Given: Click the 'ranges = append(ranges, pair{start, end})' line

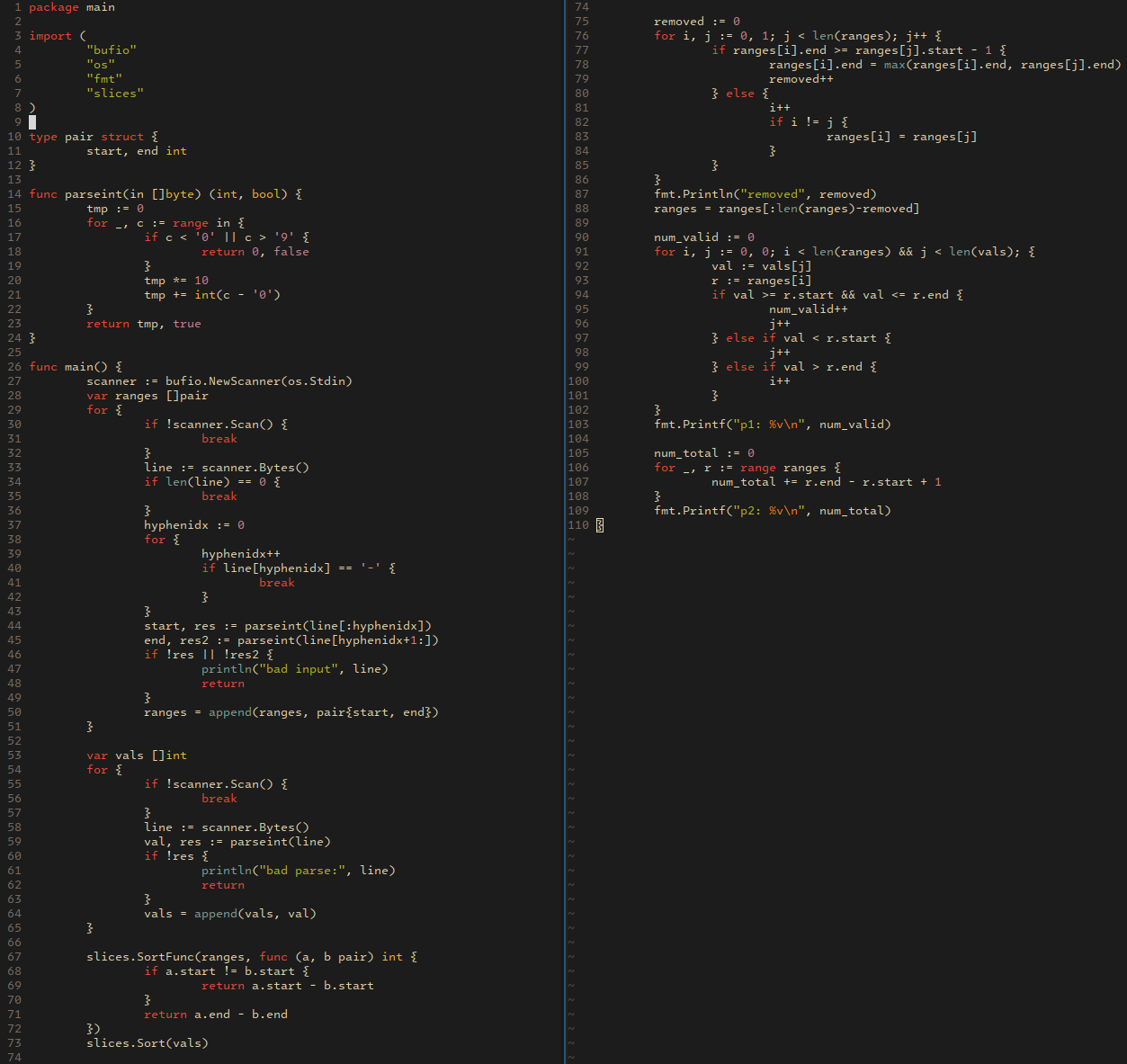Looking at the screenshot, I should [x=291, y=712].
